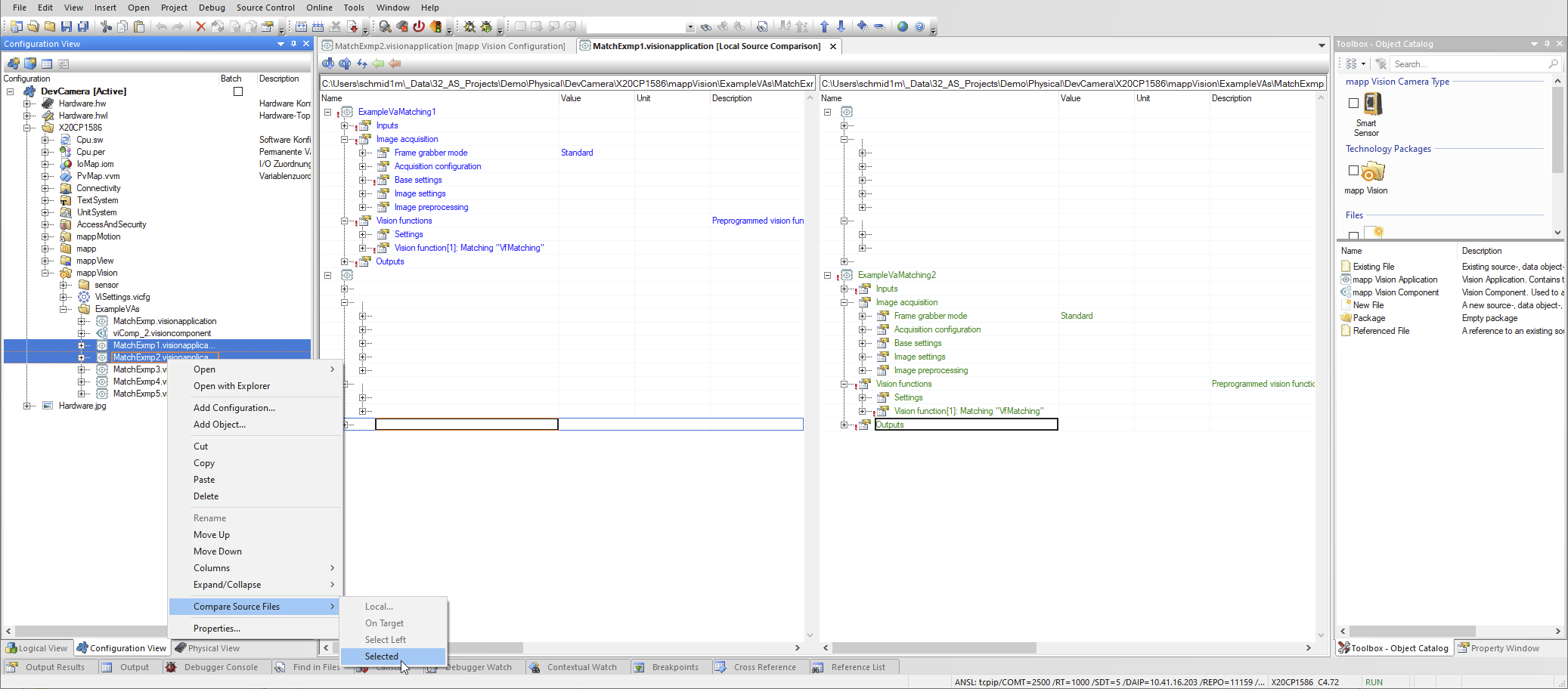Click the green left arrow compare icon
1568x689 pixels.
(x=378, y=63)
